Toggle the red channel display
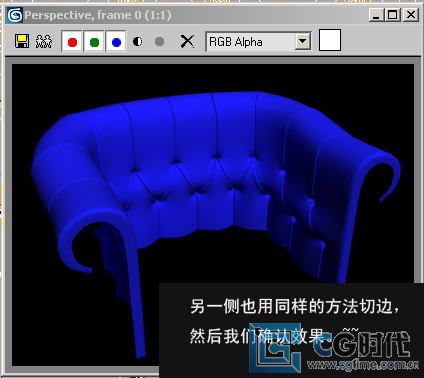 72,42
